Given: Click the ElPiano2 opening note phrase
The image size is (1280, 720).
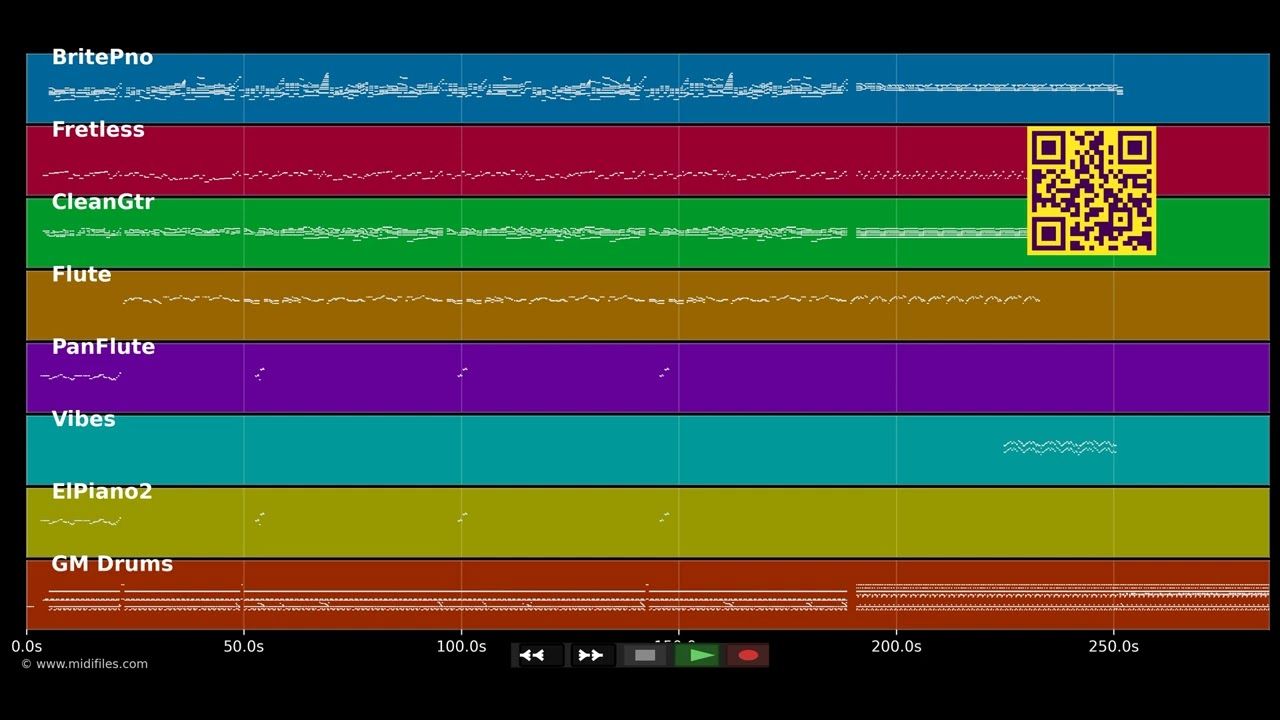Looking at the screenshot, I should (x=81, y=521).
